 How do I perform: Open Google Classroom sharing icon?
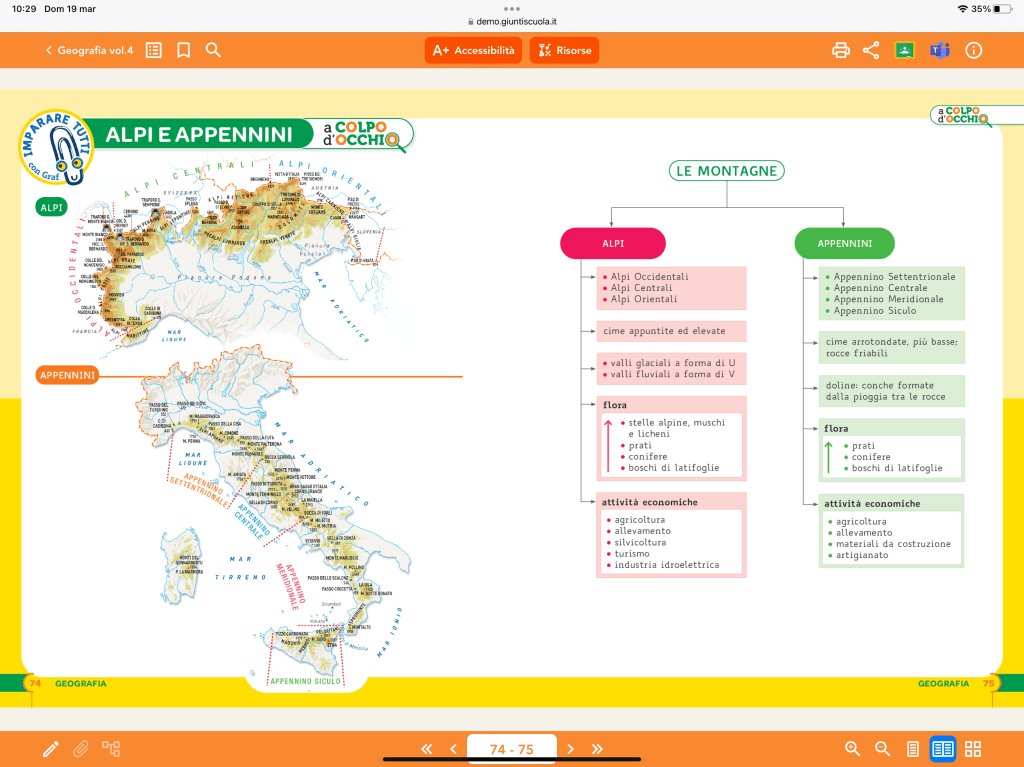(905, 50)
